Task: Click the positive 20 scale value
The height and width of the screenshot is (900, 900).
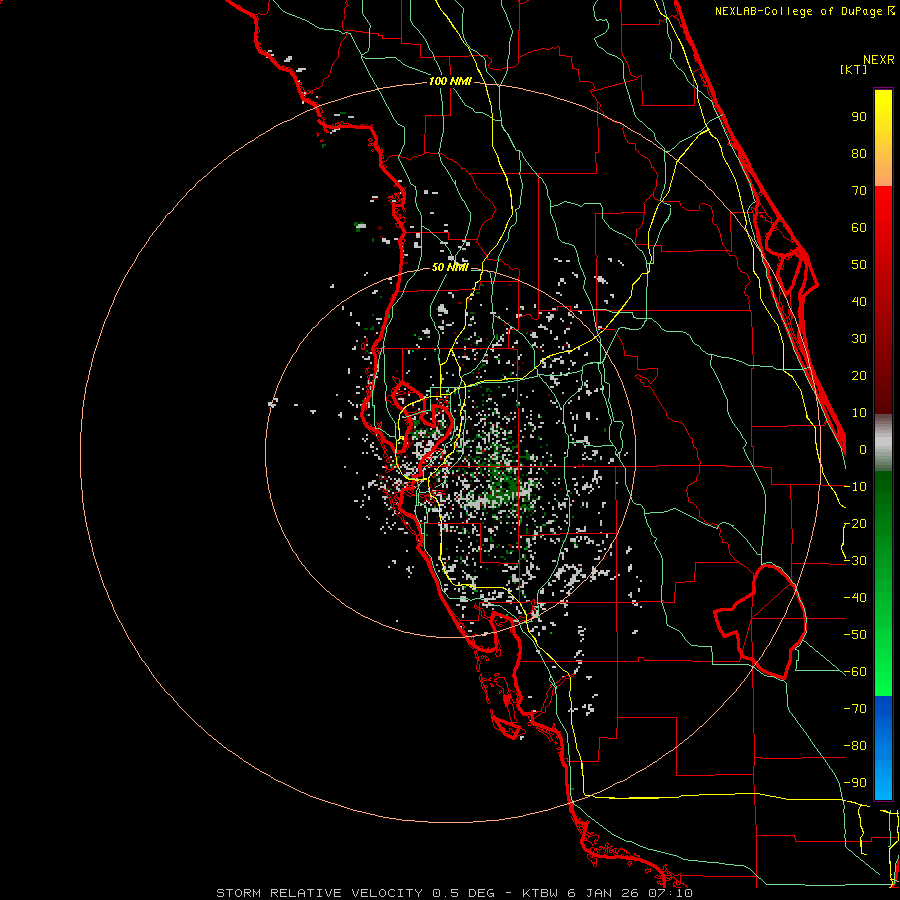Action: coord(859,376)
